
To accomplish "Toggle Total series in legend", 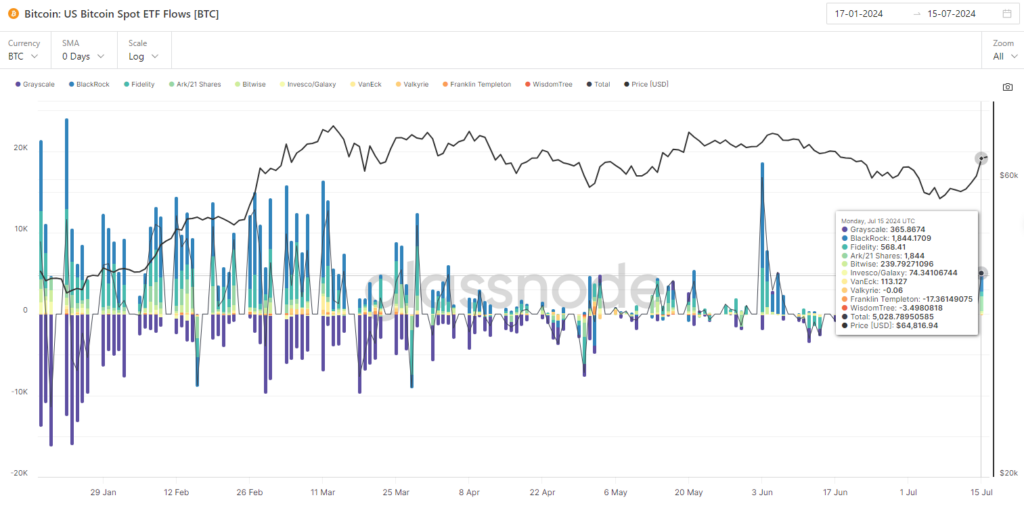I will [598, 84].
